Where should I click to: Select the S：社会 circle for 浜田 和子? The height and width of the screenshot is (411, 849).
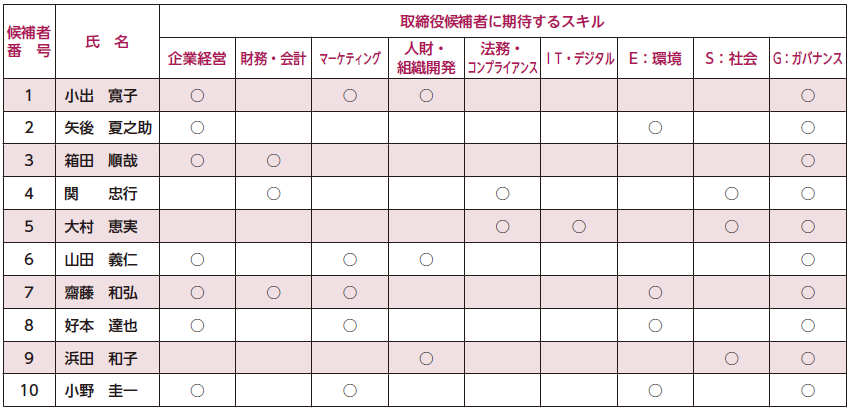(731, 358)
